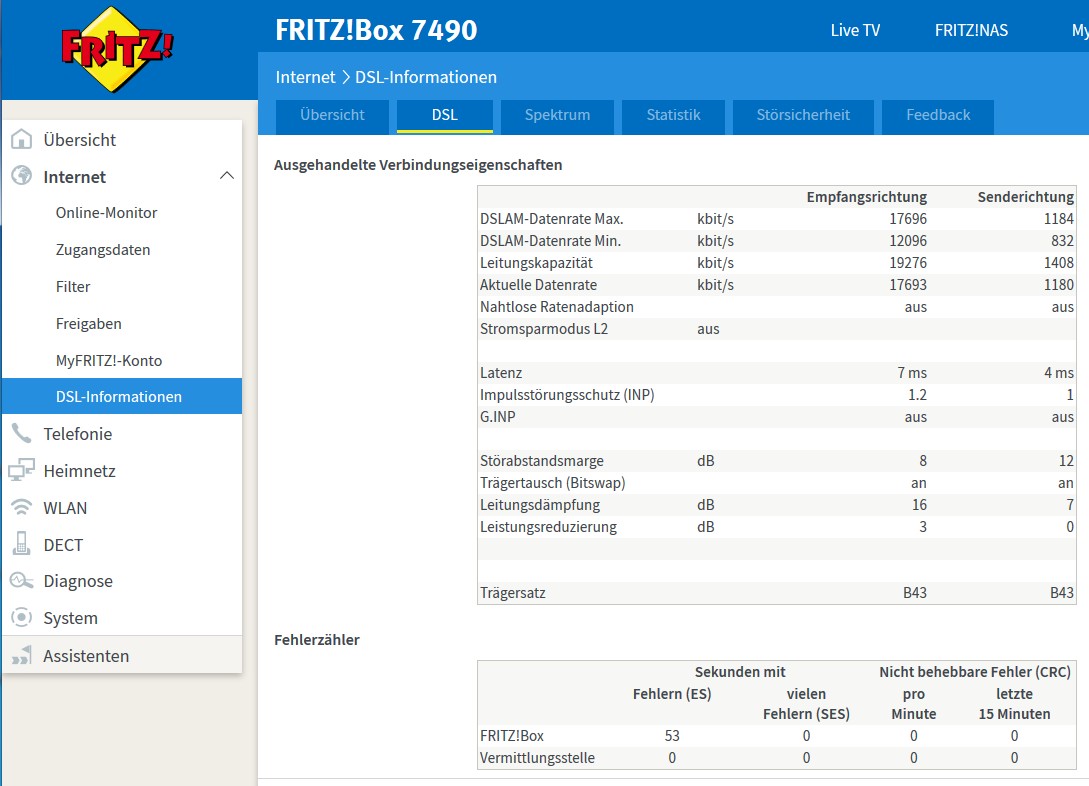
Task: Click DSL-Informationen in the breadcrumb
Action: point(426,77)
